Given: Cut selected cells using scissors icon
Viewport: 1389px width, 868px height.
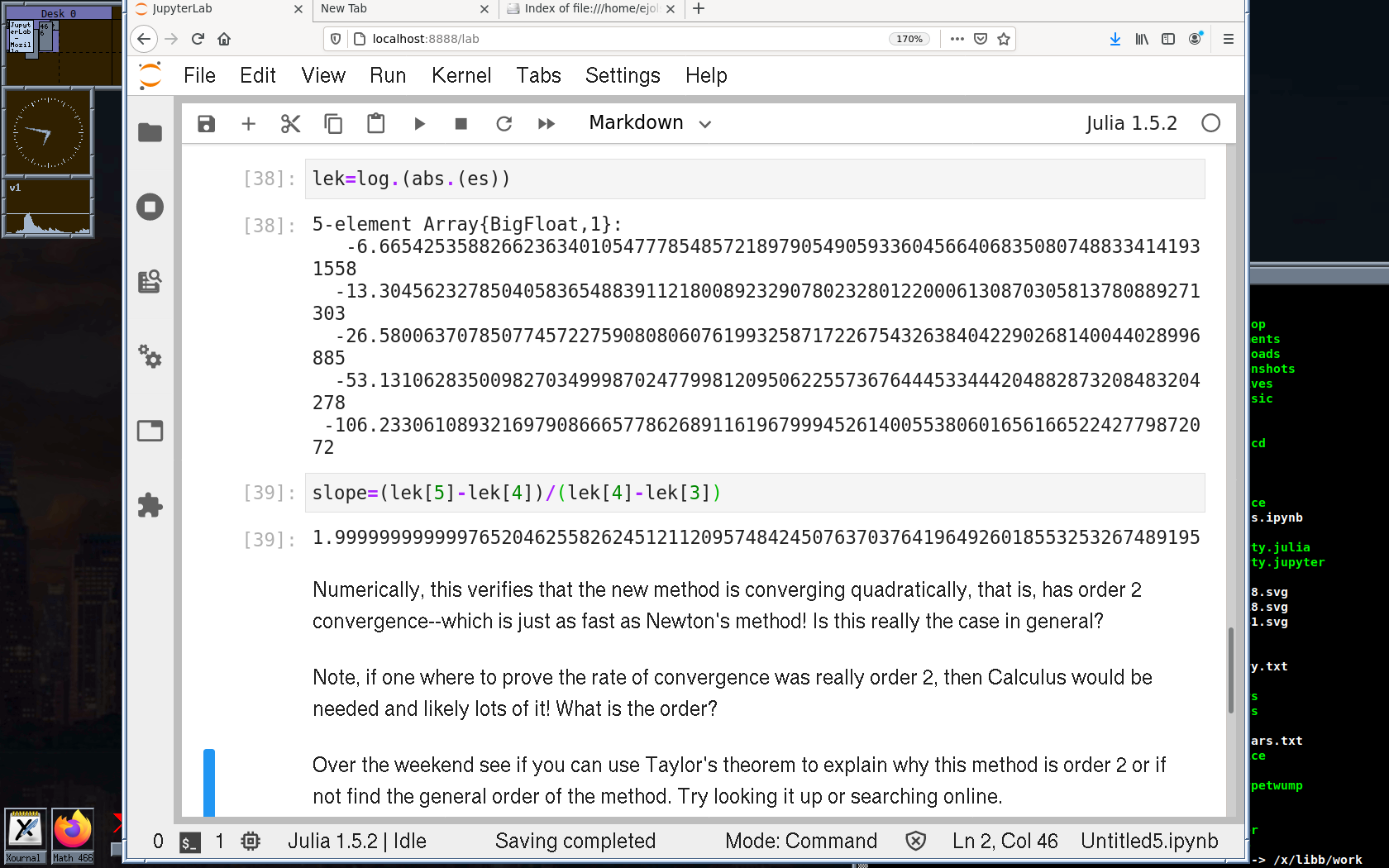Looking at the screenshot, I should tap(290, 124).
